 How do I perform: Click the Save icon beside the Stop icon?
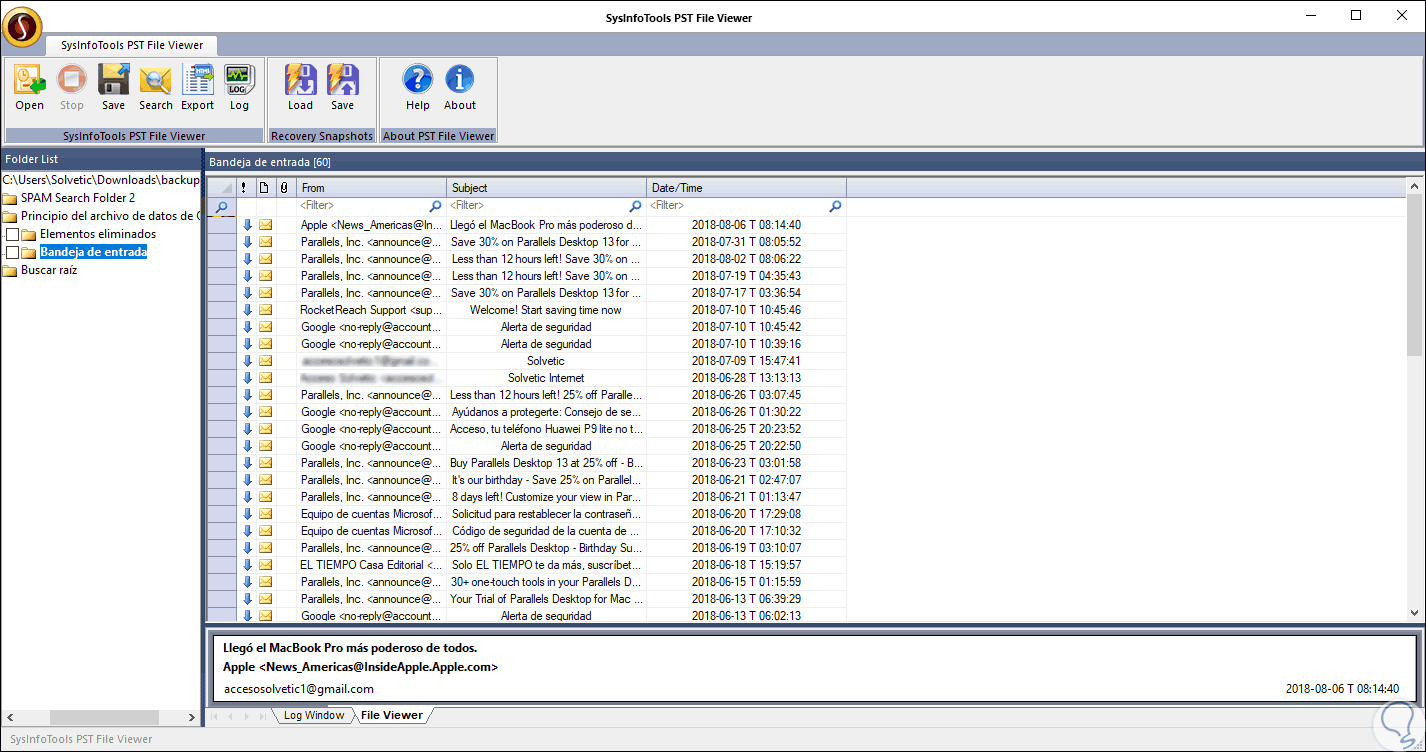click(114, 80)
